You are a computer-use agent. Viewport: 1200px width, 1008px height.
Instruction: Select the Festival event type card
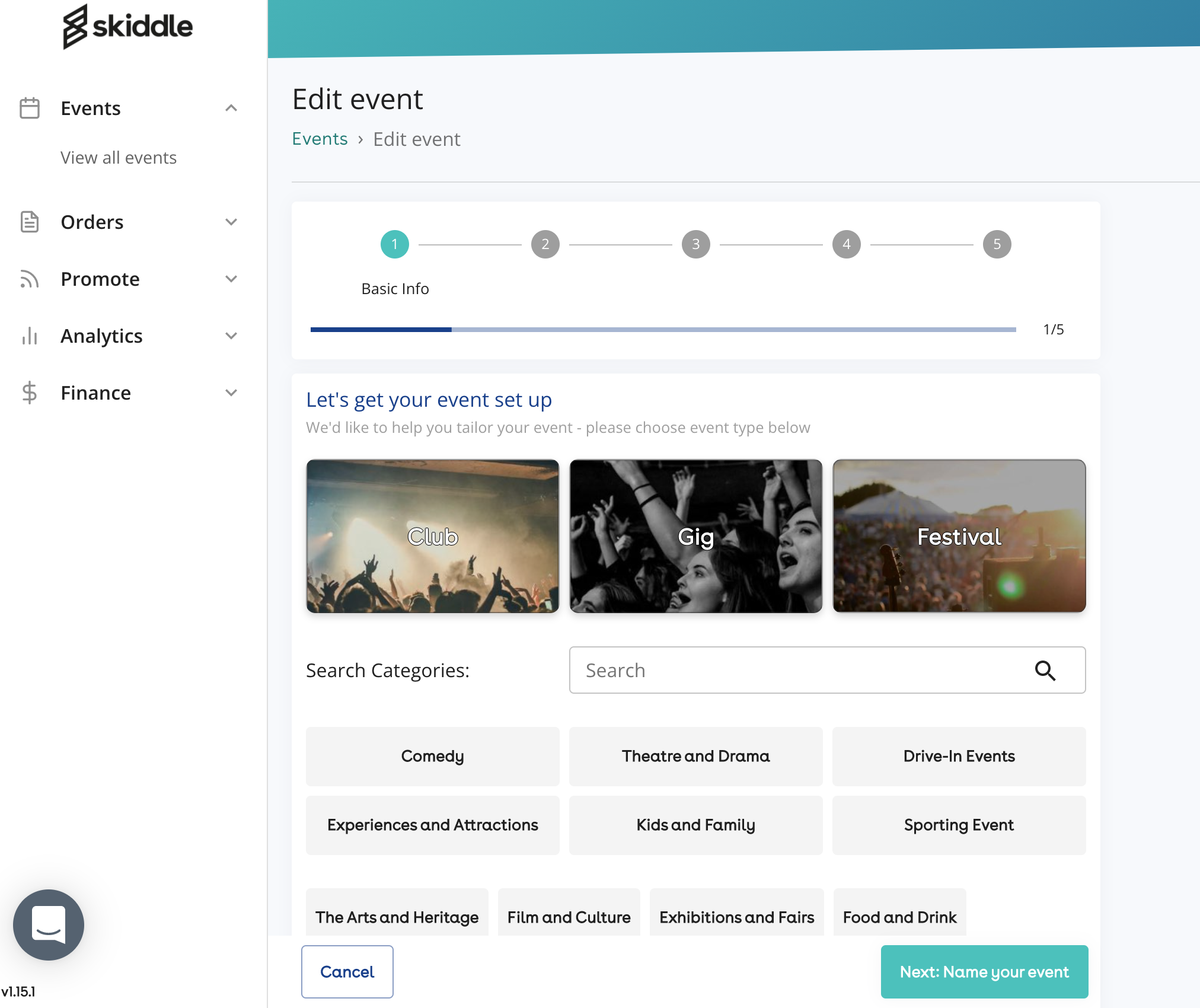tap(959, 536)
